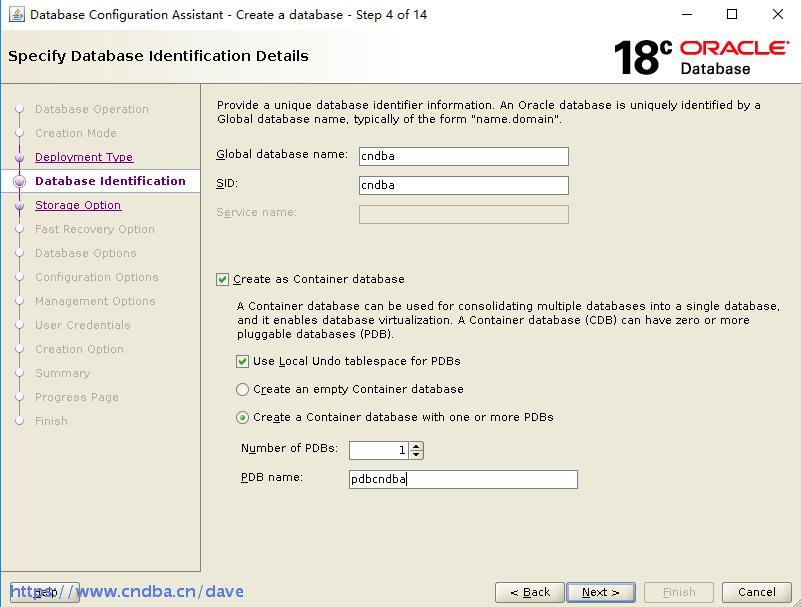Close the Database Configuration Assistant window

(778, 14)
